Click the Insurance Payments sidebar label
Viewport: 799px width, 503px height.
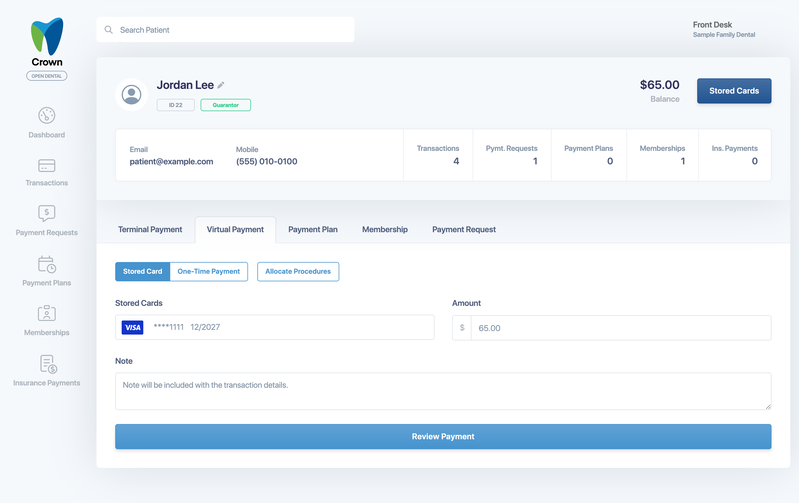(x=46, y=383)
